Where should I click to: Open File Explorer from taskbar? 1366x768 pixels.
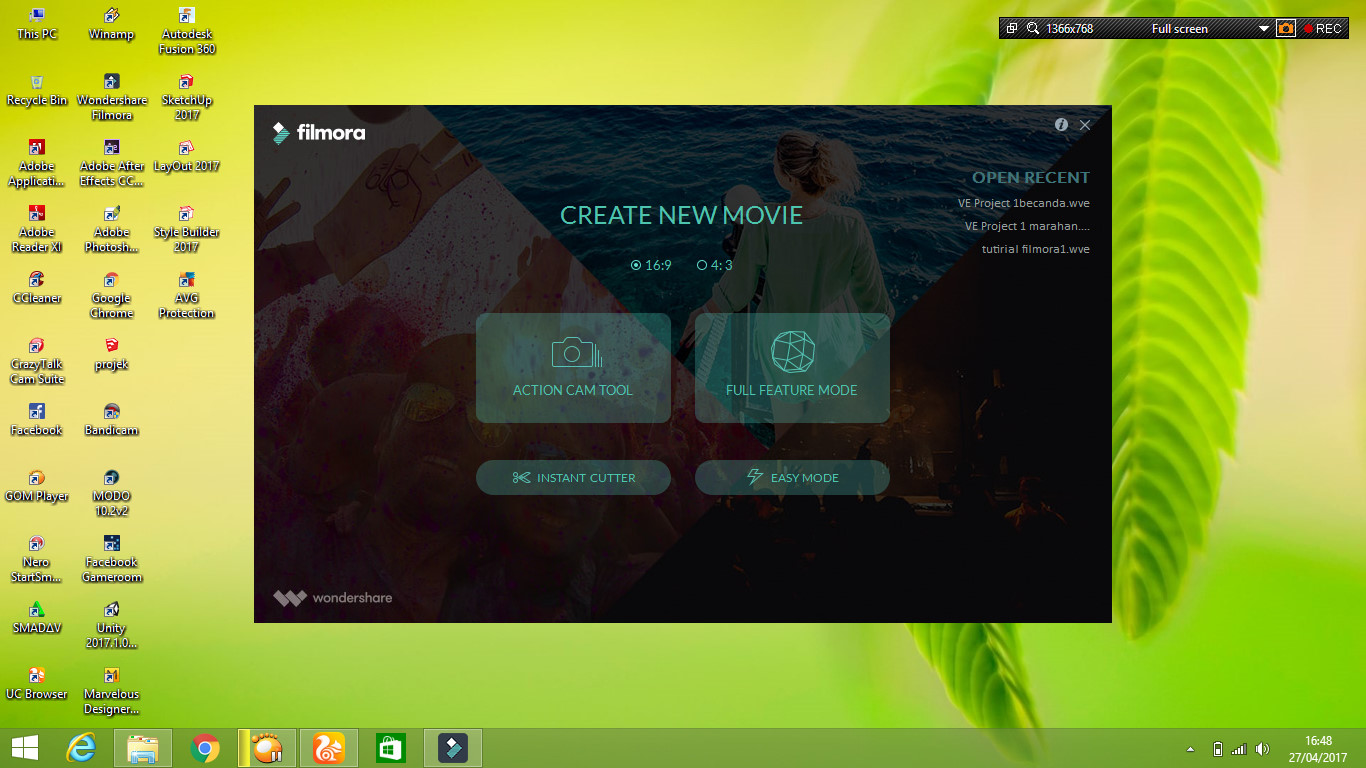click(143, 748)
